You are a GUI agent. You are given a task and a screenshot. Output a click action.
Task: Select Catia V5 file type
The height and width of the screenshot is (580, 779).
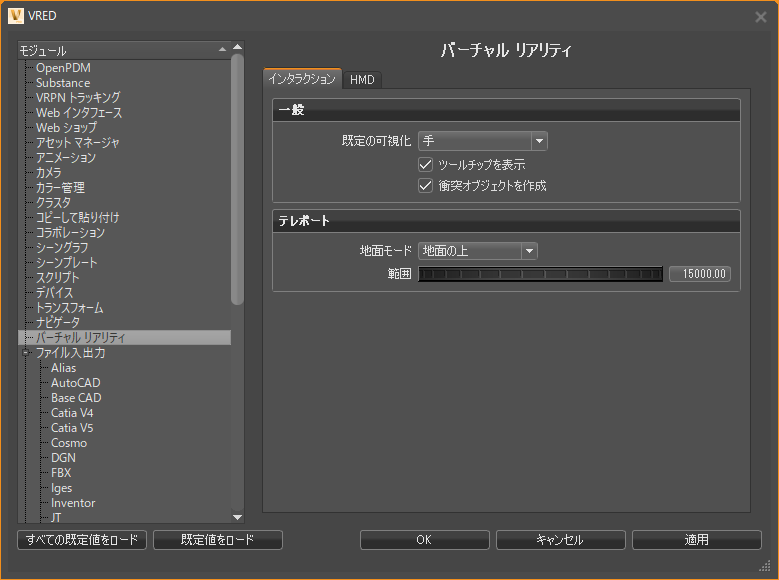(x=72, y=427)
